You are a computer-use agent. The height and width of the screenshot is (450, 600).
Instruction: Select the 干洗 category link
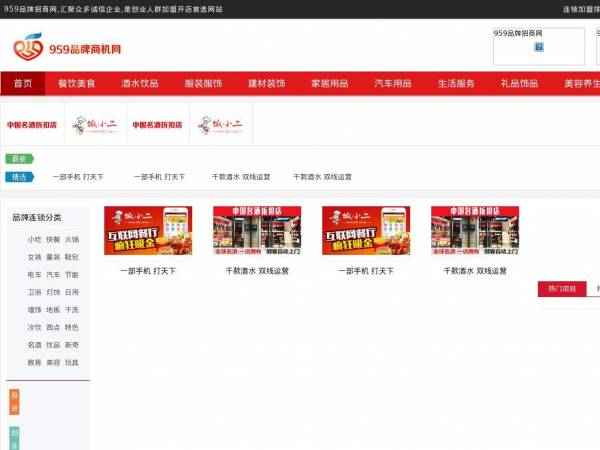[x=72, y=310]
